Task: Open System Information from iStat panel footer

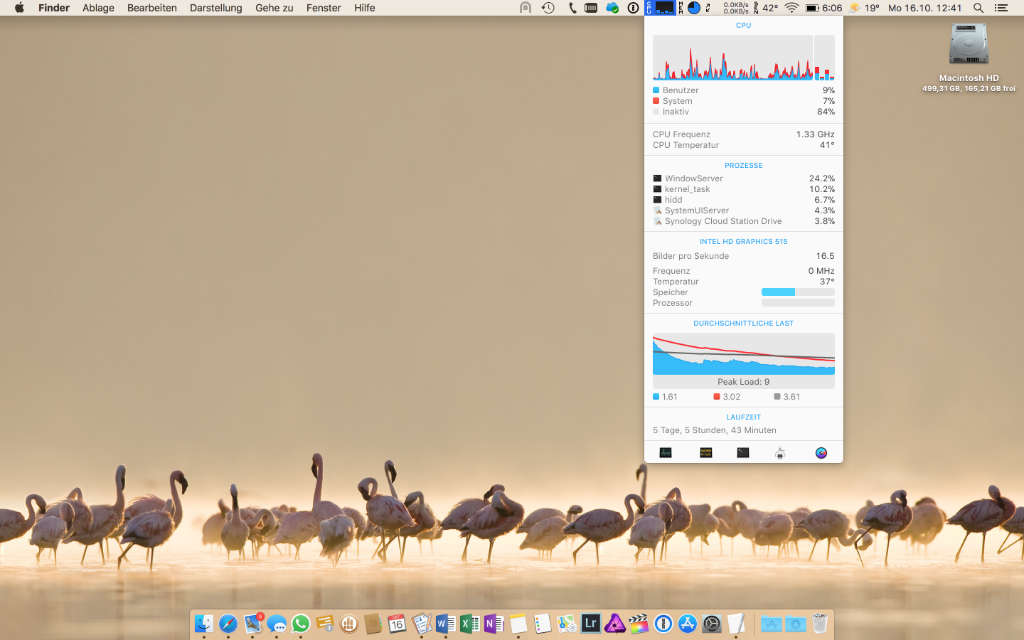Action: [780, 453]
